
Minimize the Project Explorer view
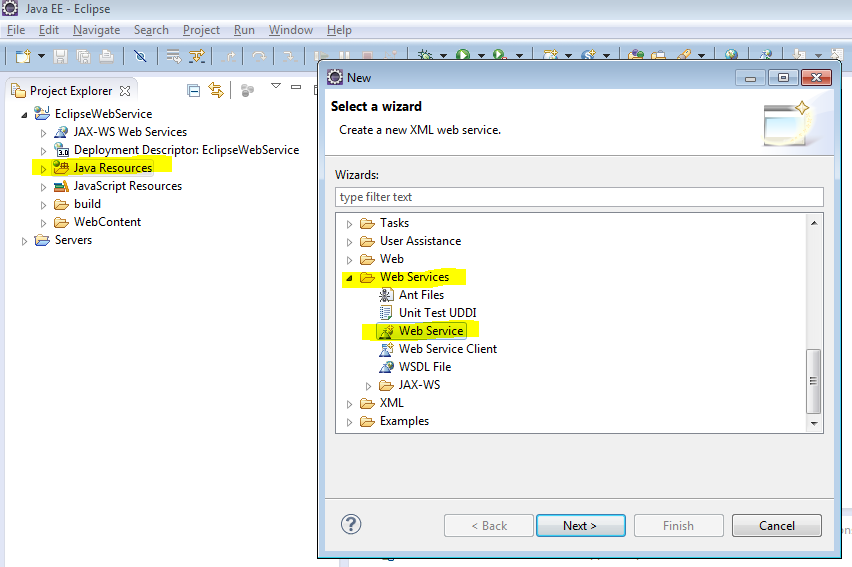tap(296, 87)
